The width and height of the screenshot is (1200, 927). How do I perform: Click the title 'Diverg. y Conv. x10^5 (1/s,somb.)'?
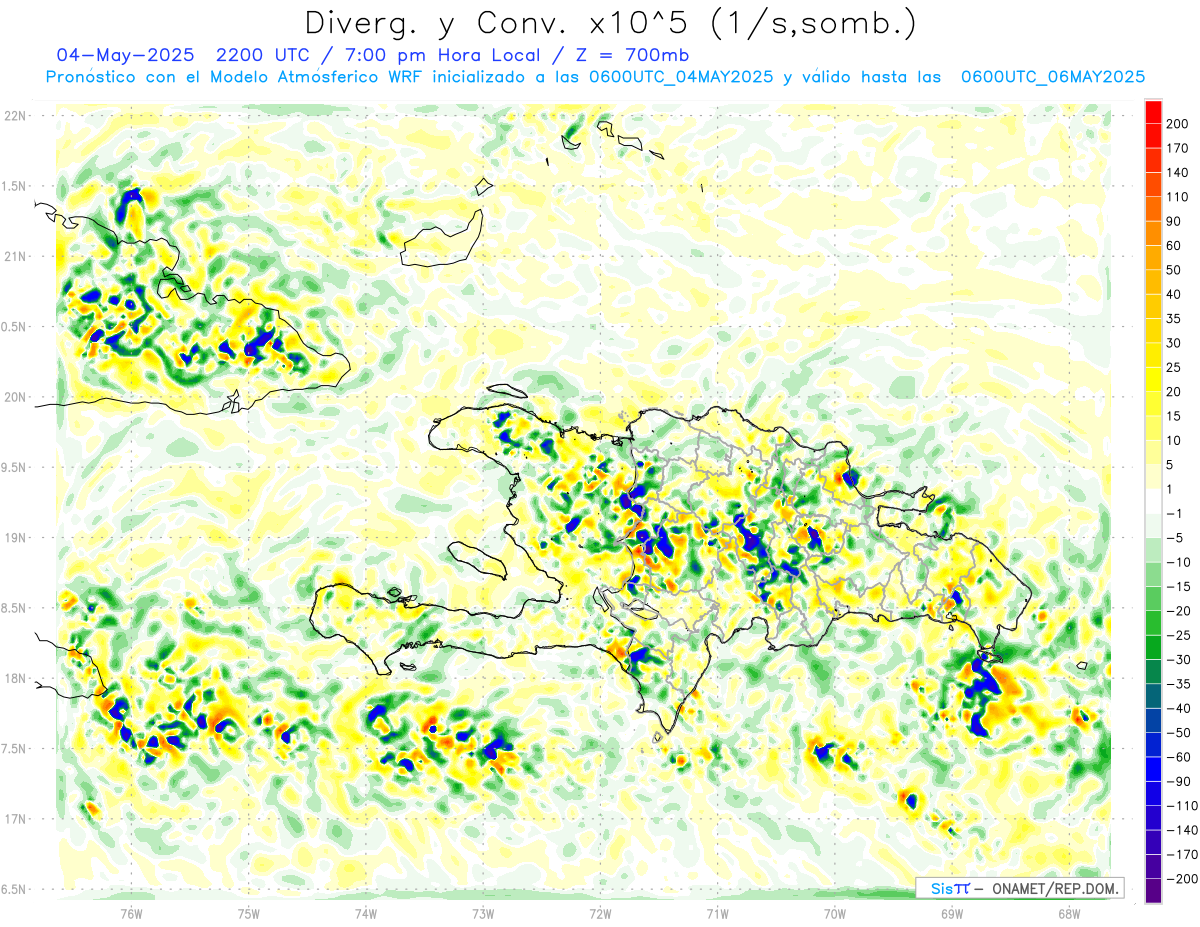click(610, 23)
